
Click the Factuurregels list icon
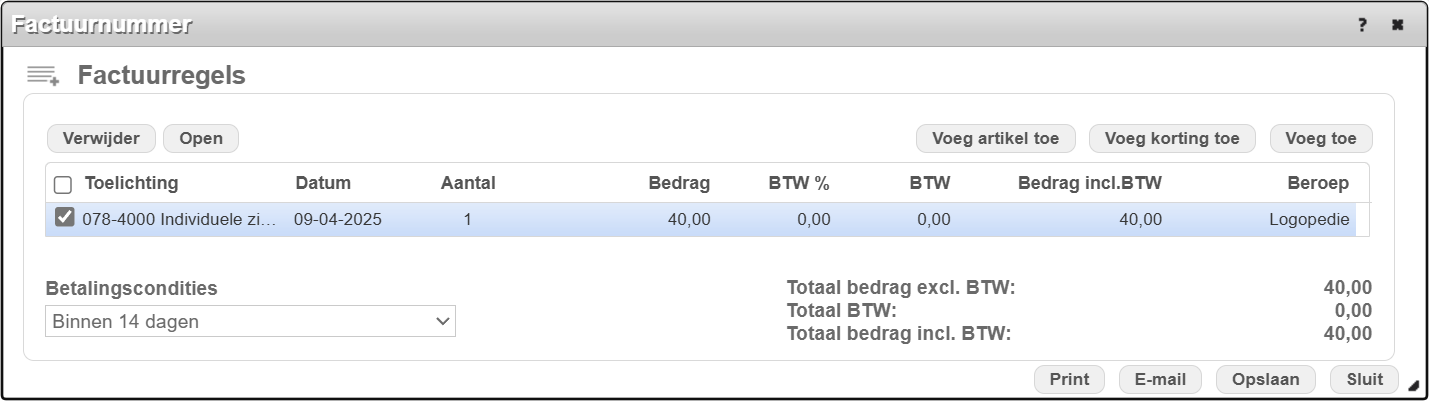tap(43, 75)
